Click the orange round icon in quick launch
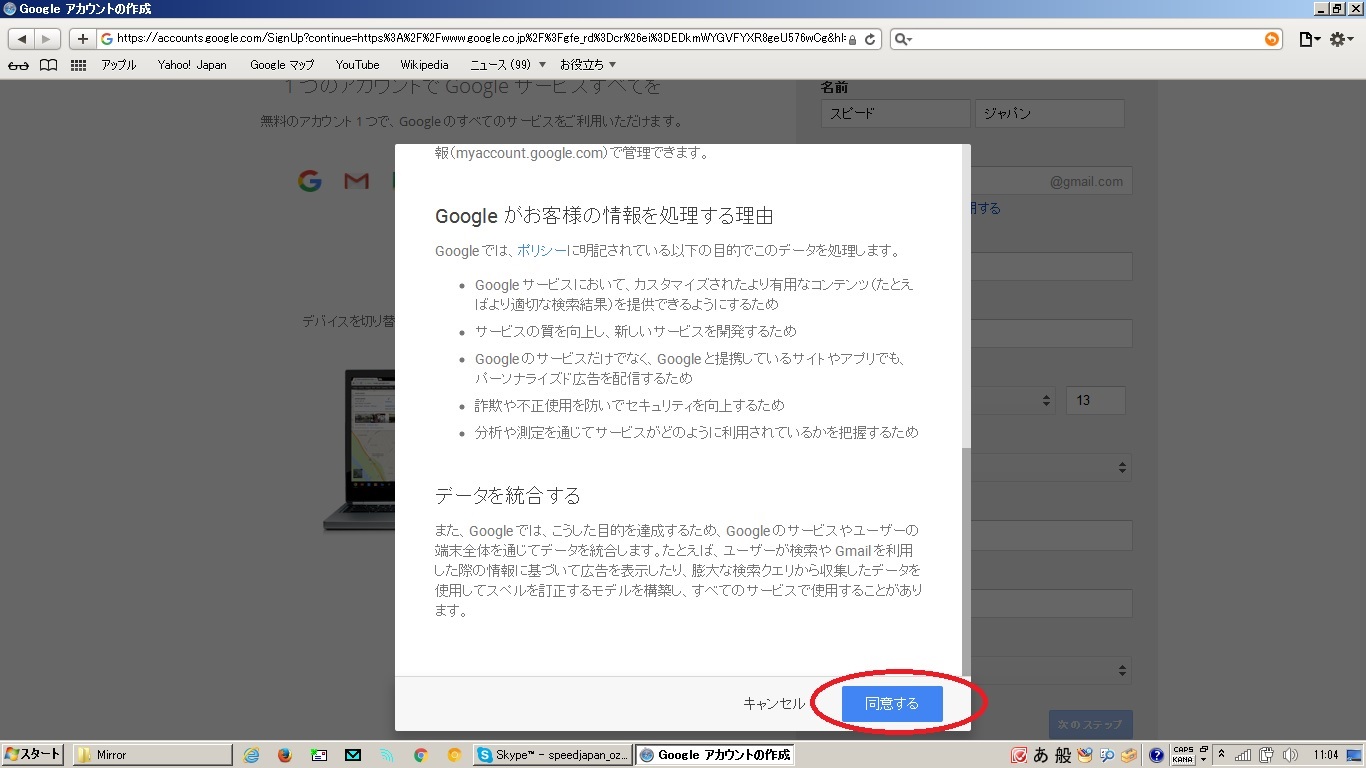 coord(454,756)
